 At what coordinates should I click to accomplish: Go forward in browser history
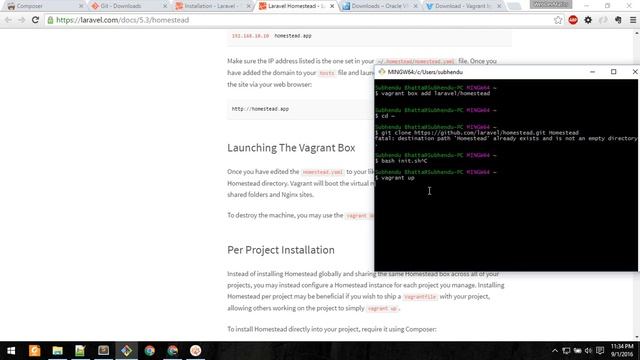(x=22, y=20)
